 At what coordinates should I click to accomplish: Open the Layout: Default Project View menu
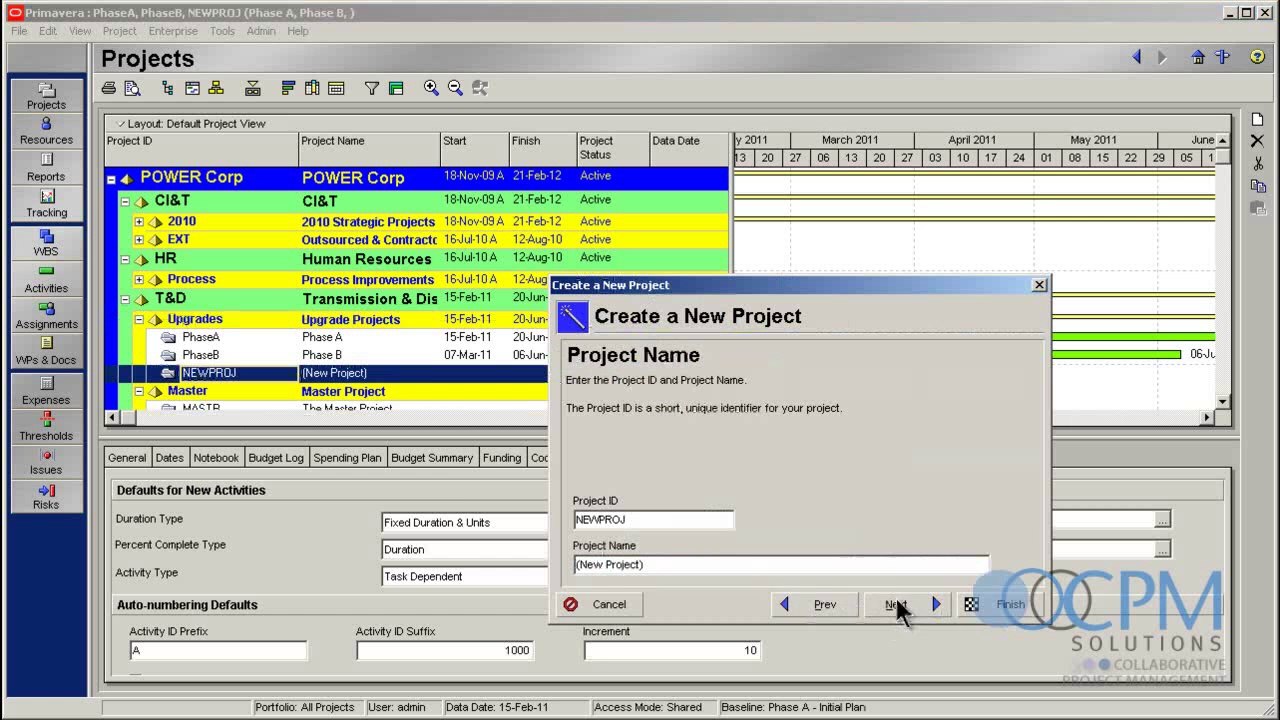coord(190,124)
